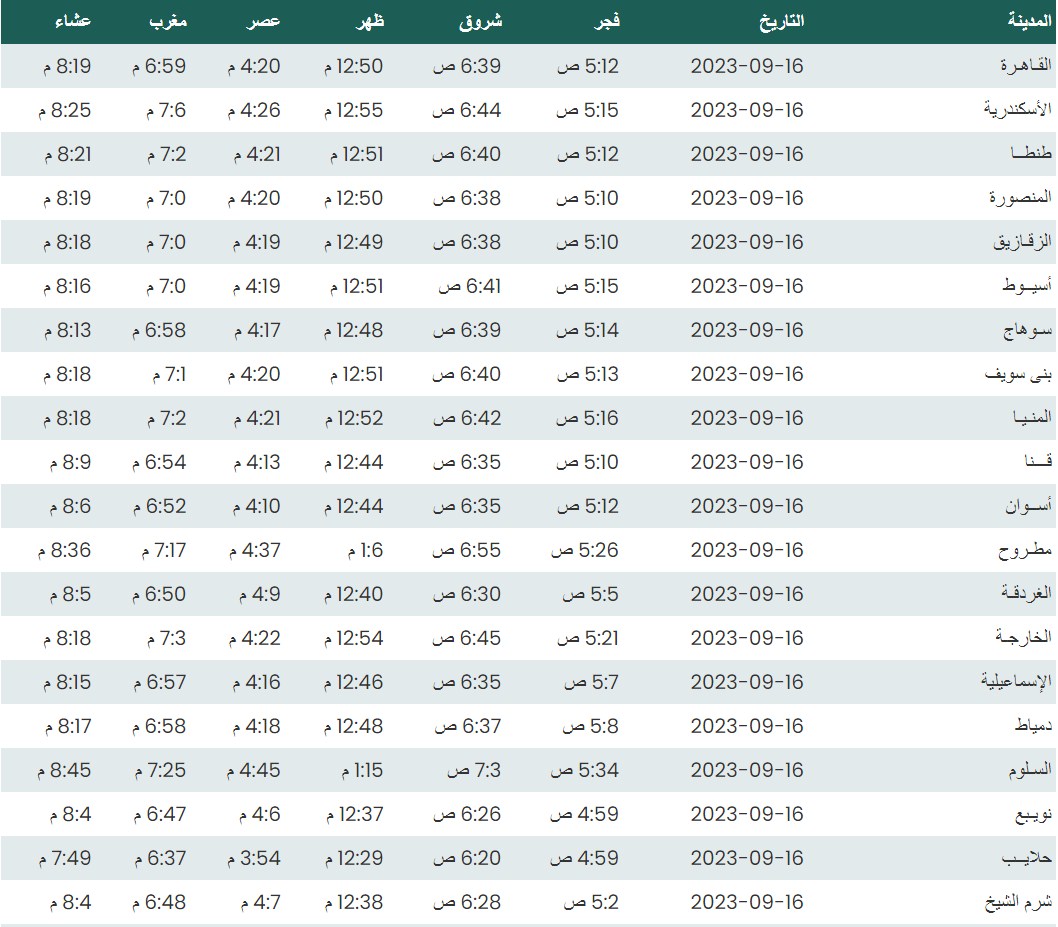The image size is (1058, 927).
Task: Select the الإسماعيلية city name cell
Action: (1016, 682)
